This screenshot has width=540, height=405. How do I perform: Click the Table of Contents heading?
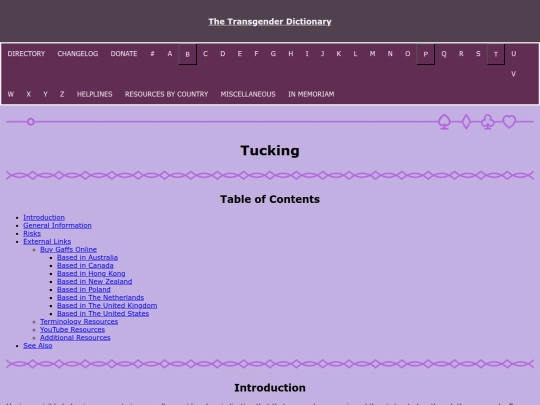[270, 199]
